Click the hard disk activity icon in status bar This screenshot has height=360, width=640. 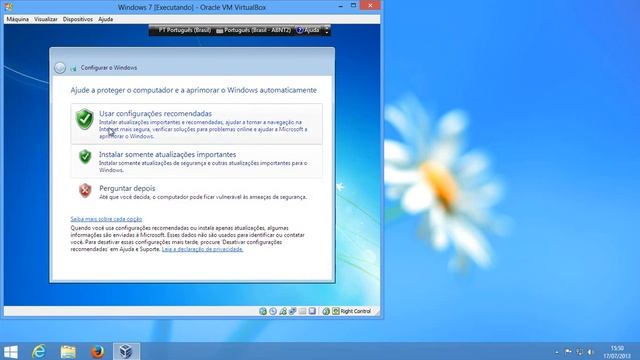click(263, 311)
